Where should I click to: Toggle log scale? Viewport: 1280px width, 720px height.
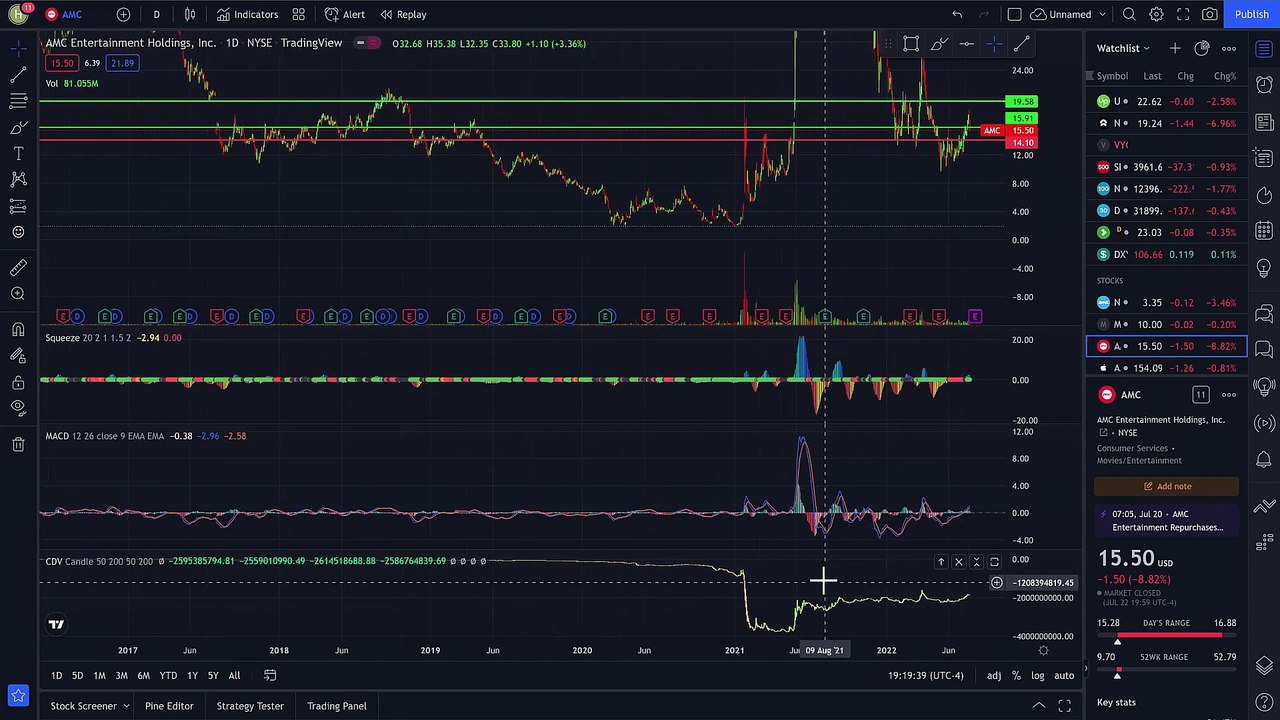coord(1038,676)
